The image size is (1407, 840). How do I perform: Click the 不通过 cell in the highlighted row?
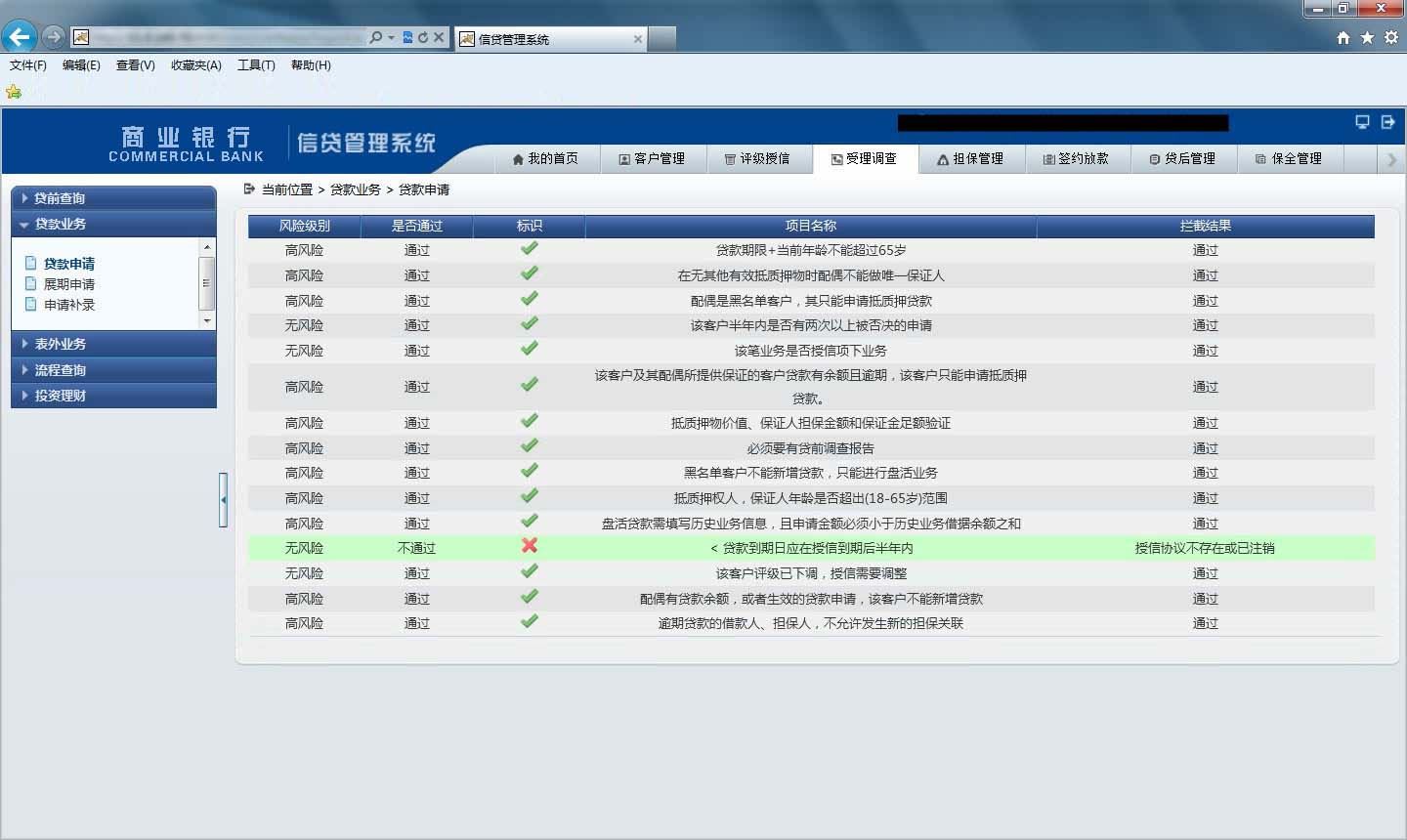point(417,548)
